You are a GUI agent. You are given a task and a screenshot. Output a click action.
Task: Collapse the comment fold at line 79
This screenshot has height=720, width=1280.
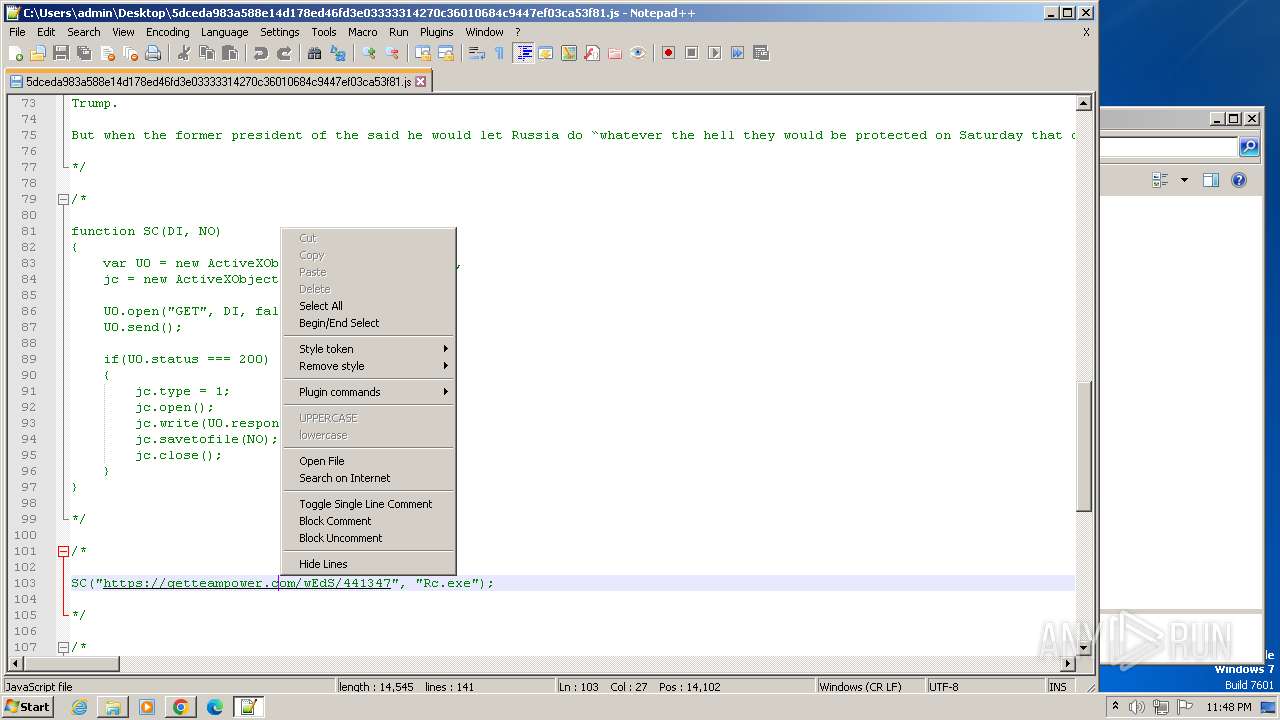[63, 199]
